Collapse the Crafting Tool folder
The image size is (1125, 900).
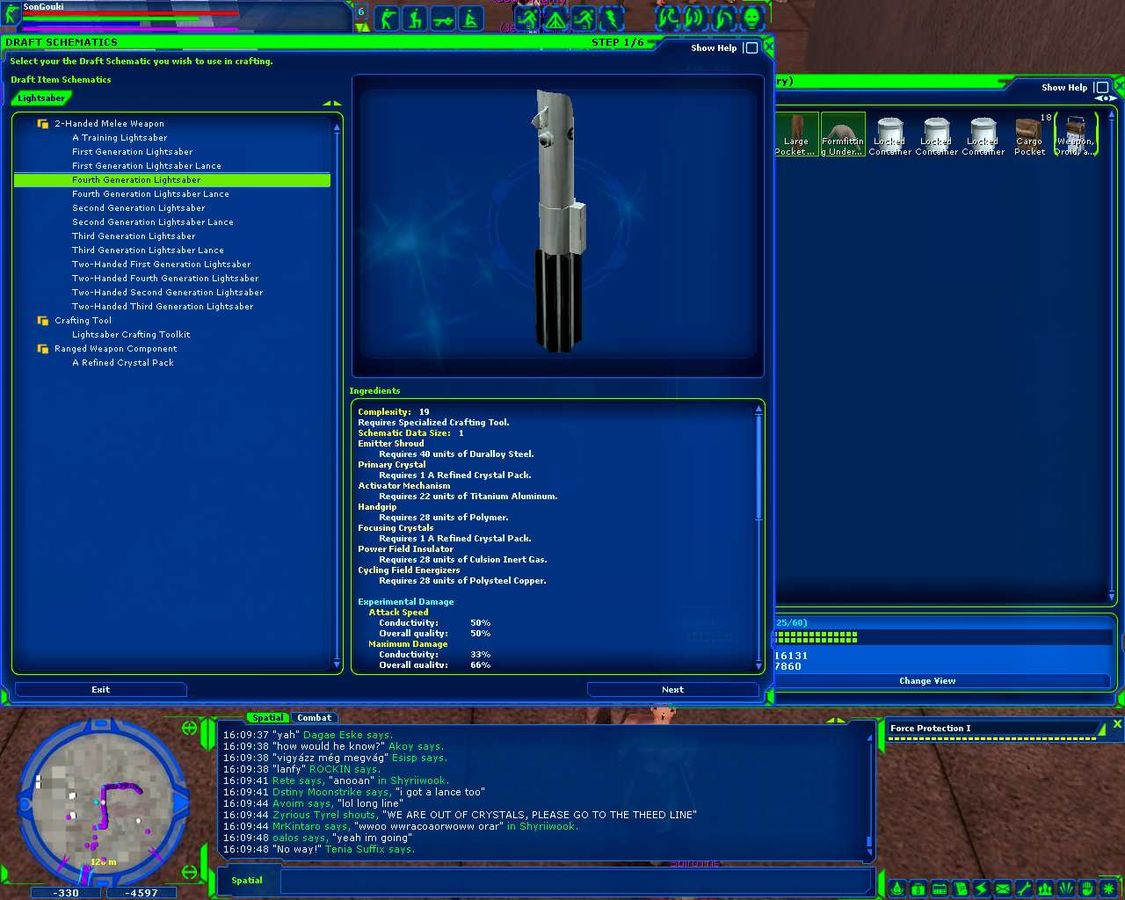(43, 321)
